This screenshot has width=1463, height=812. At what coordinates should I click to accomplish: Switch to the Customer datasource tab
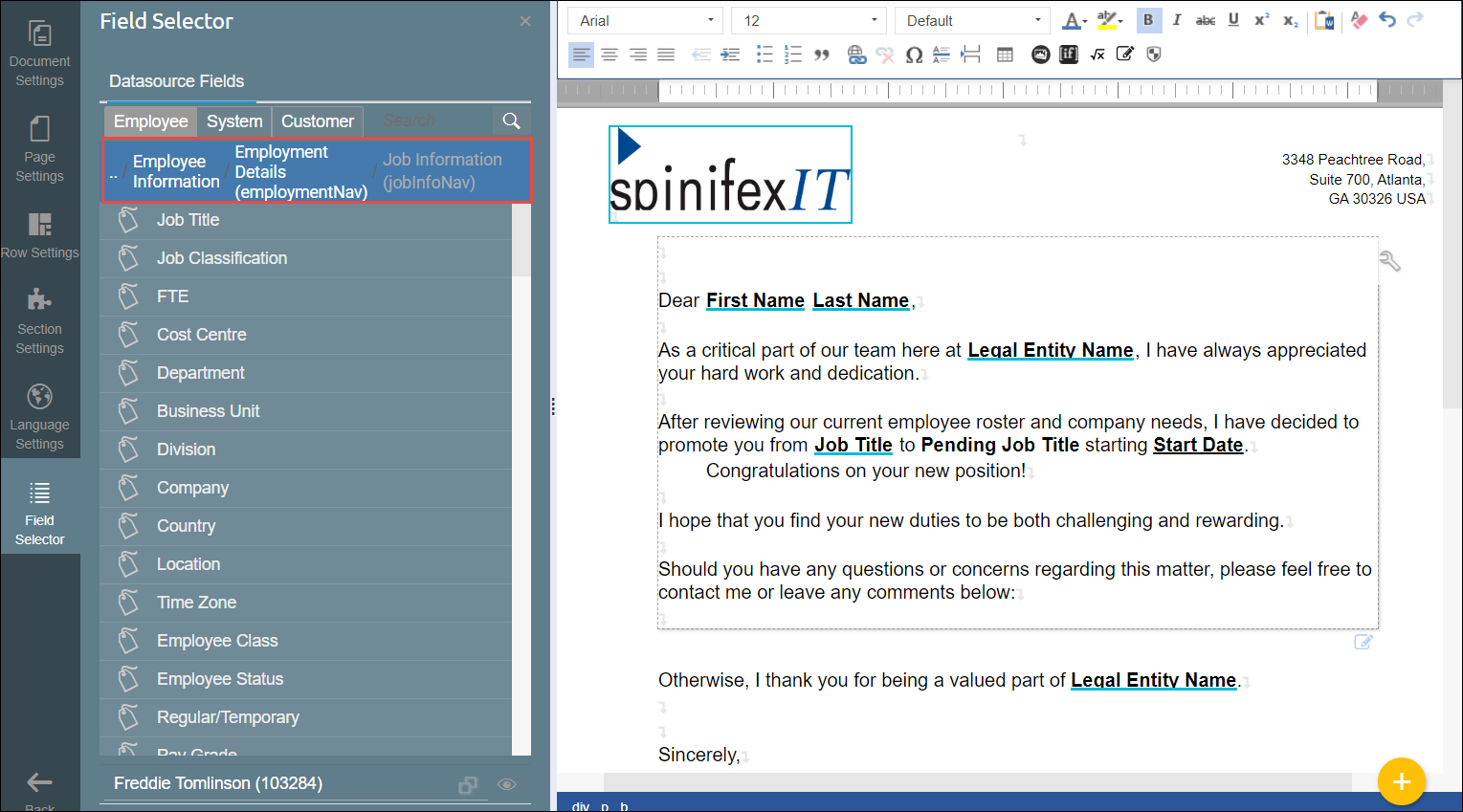[317, 121]
